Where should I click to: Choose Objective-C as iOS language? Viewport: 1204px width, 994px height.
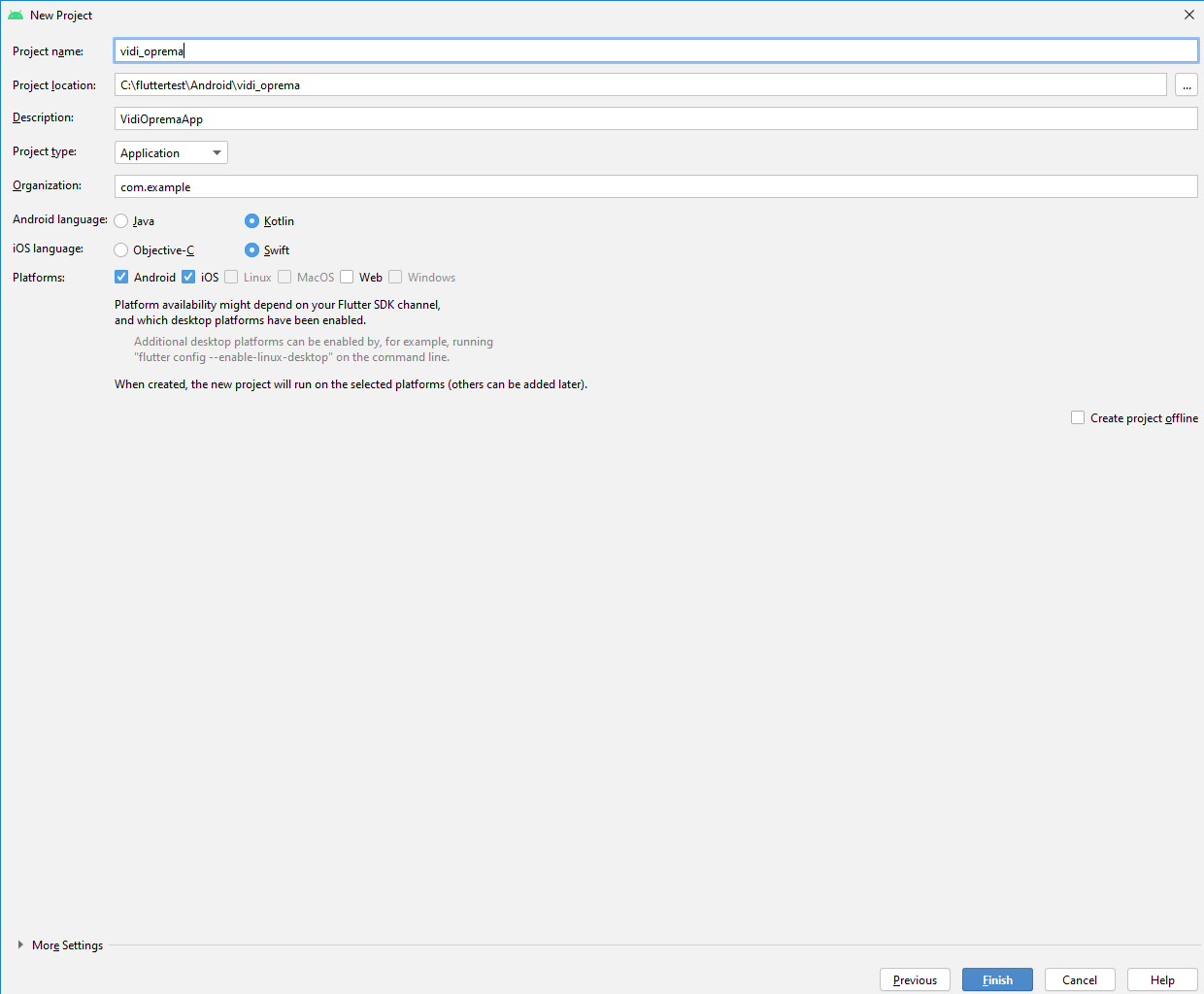121,250
